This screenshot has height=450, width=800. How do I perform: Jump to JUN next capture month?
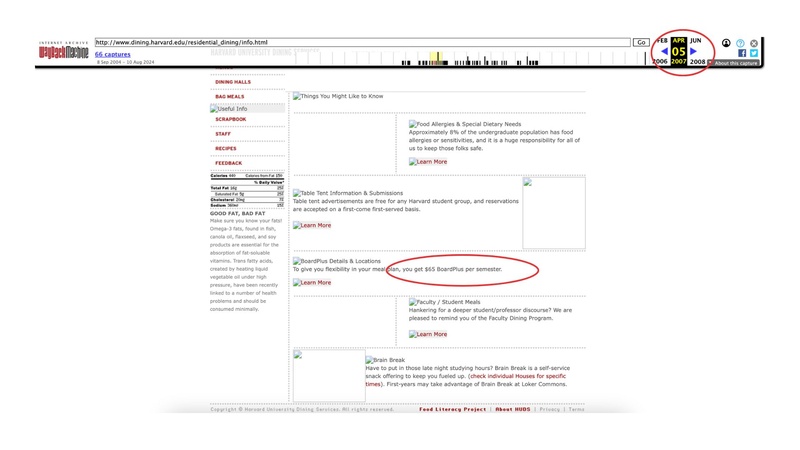pos(696,40)
